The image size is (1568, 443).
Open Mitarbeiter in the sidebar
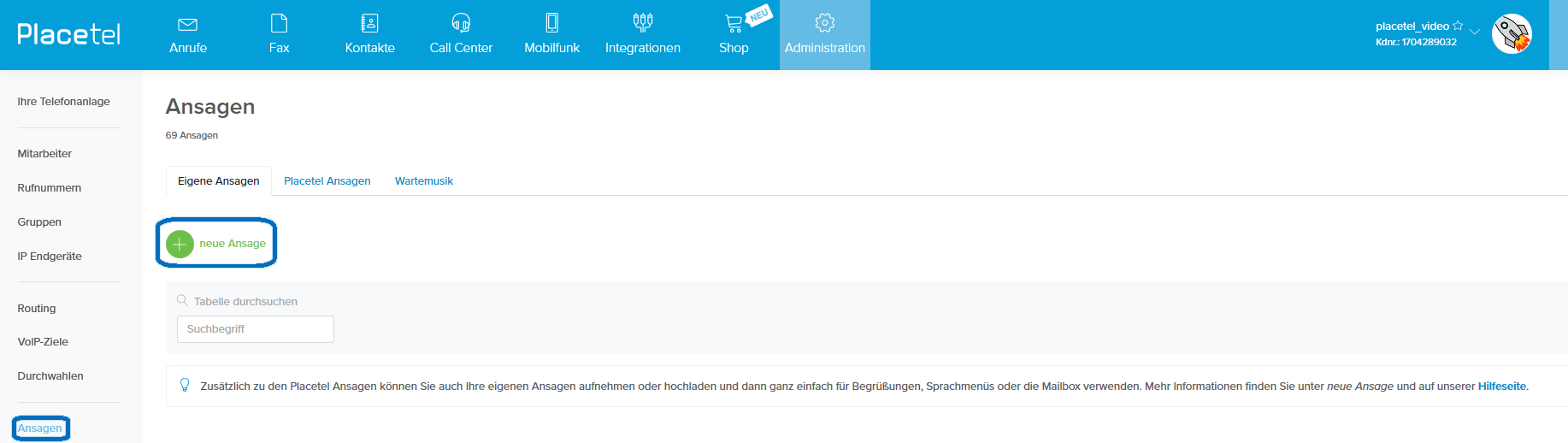[44, 154]
